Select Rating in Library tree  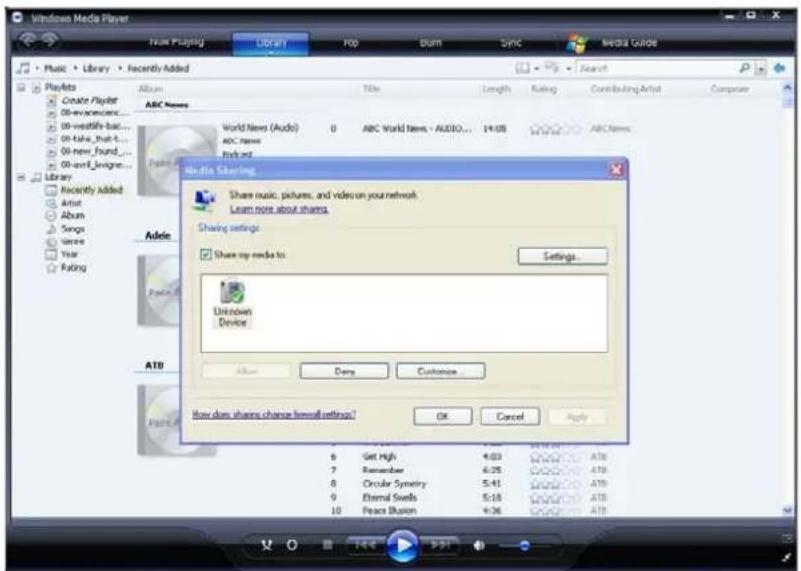coord(74,268)
